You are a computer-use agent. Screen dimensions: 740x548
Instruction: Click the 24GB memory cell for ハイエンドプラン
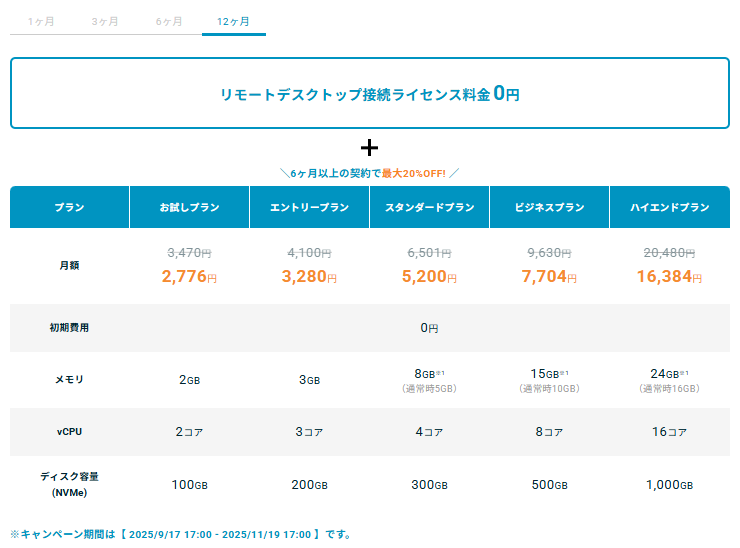tap(669, 374)
